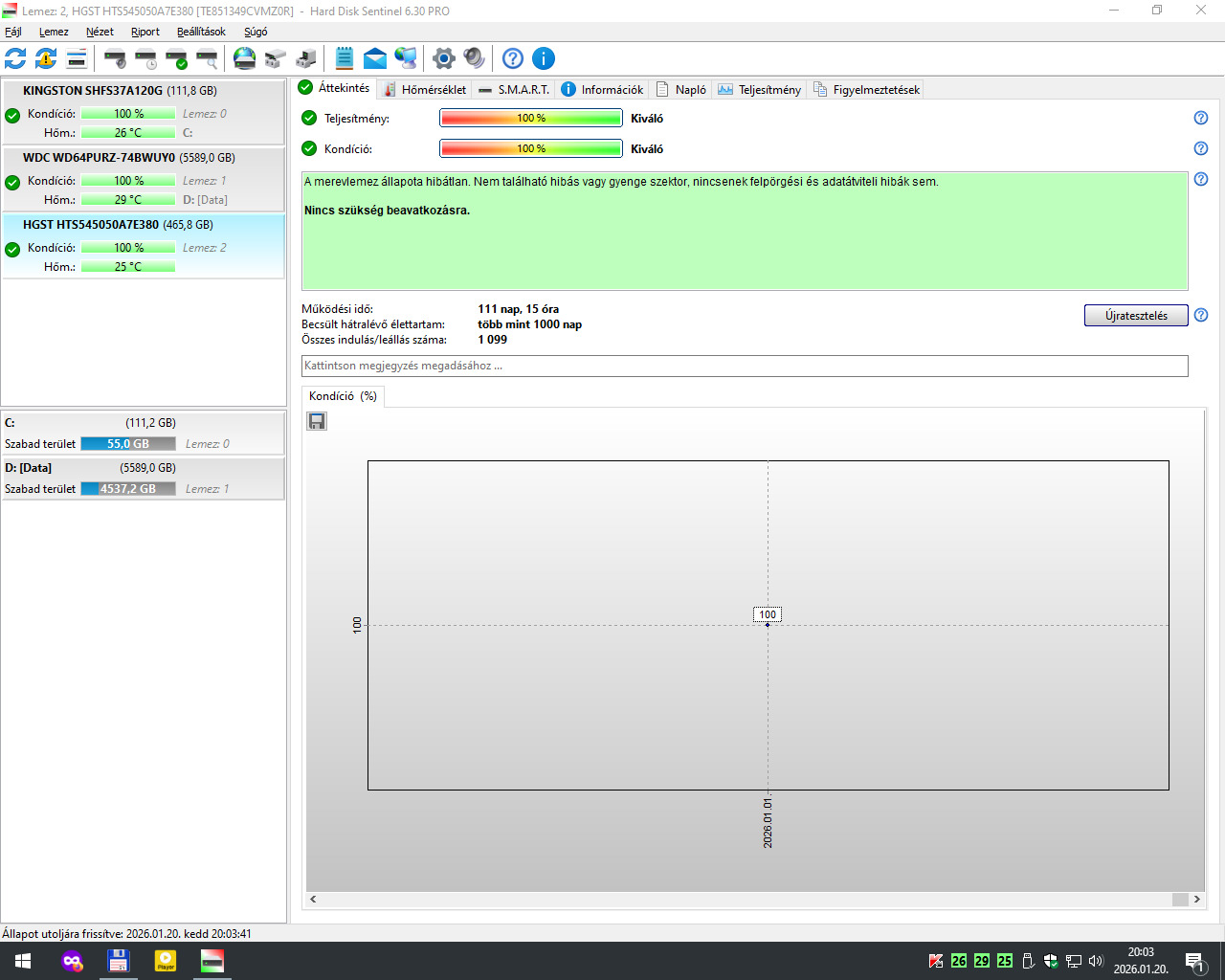Open the notification center in taskbar
This screenshot has height=980, width=1225.
coord(1194,961)
